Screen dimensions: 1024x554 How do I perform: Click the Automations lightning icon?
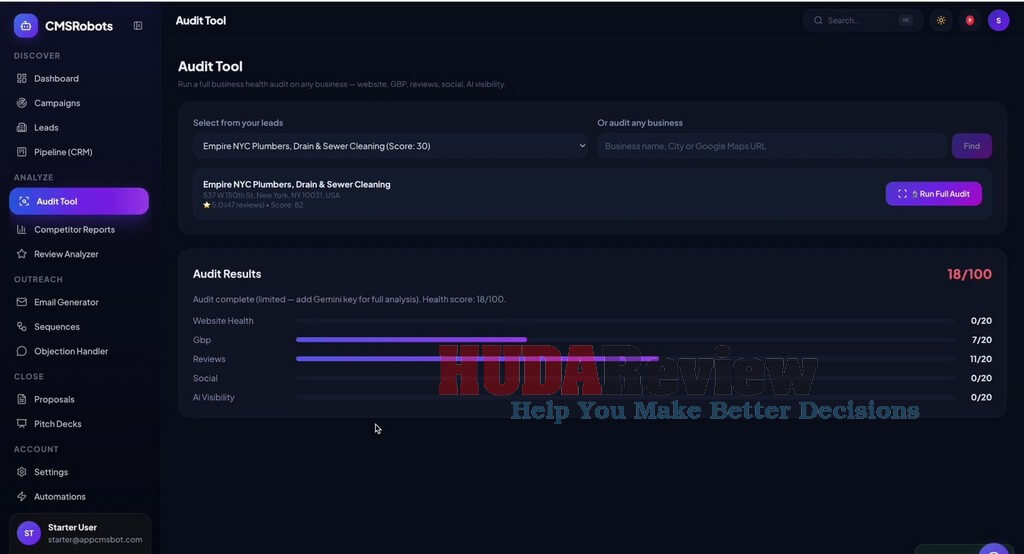(x=22, y=497)
